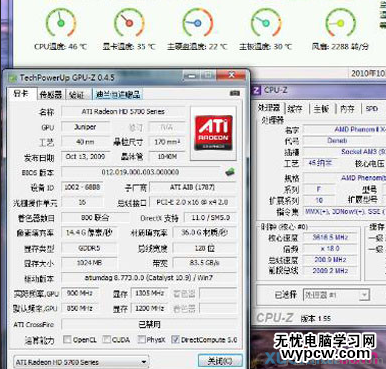Viewport: 386px width, 369px height.
Task: Click the shaders field 800 联合
Action: tap(95, 218)
